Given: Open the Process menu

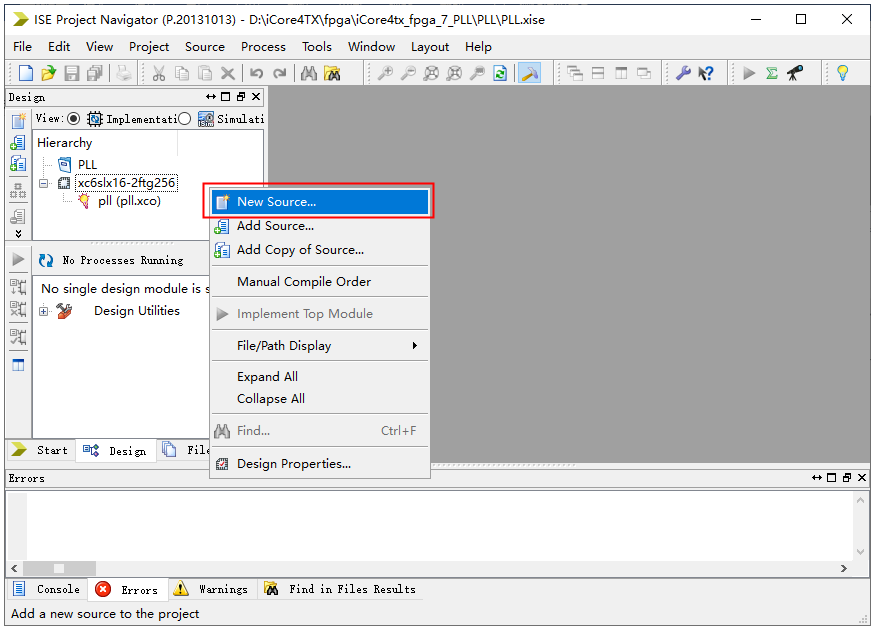Looking at the screenshot, I should (x=263, y=46).
